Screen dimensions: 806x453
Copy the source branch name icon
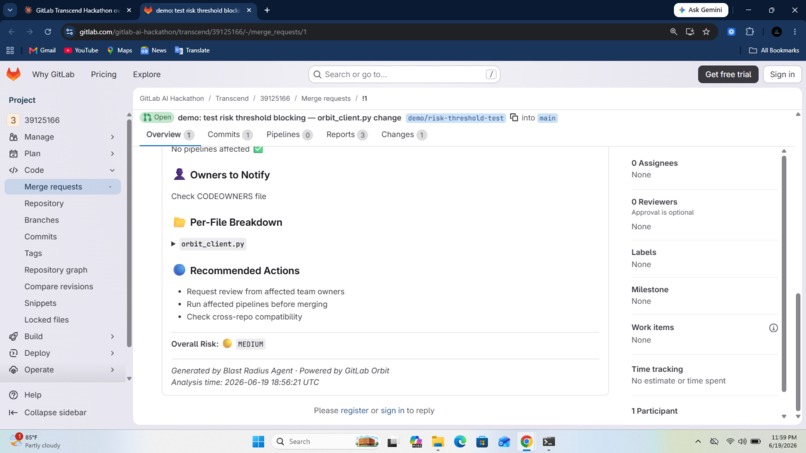514,118
